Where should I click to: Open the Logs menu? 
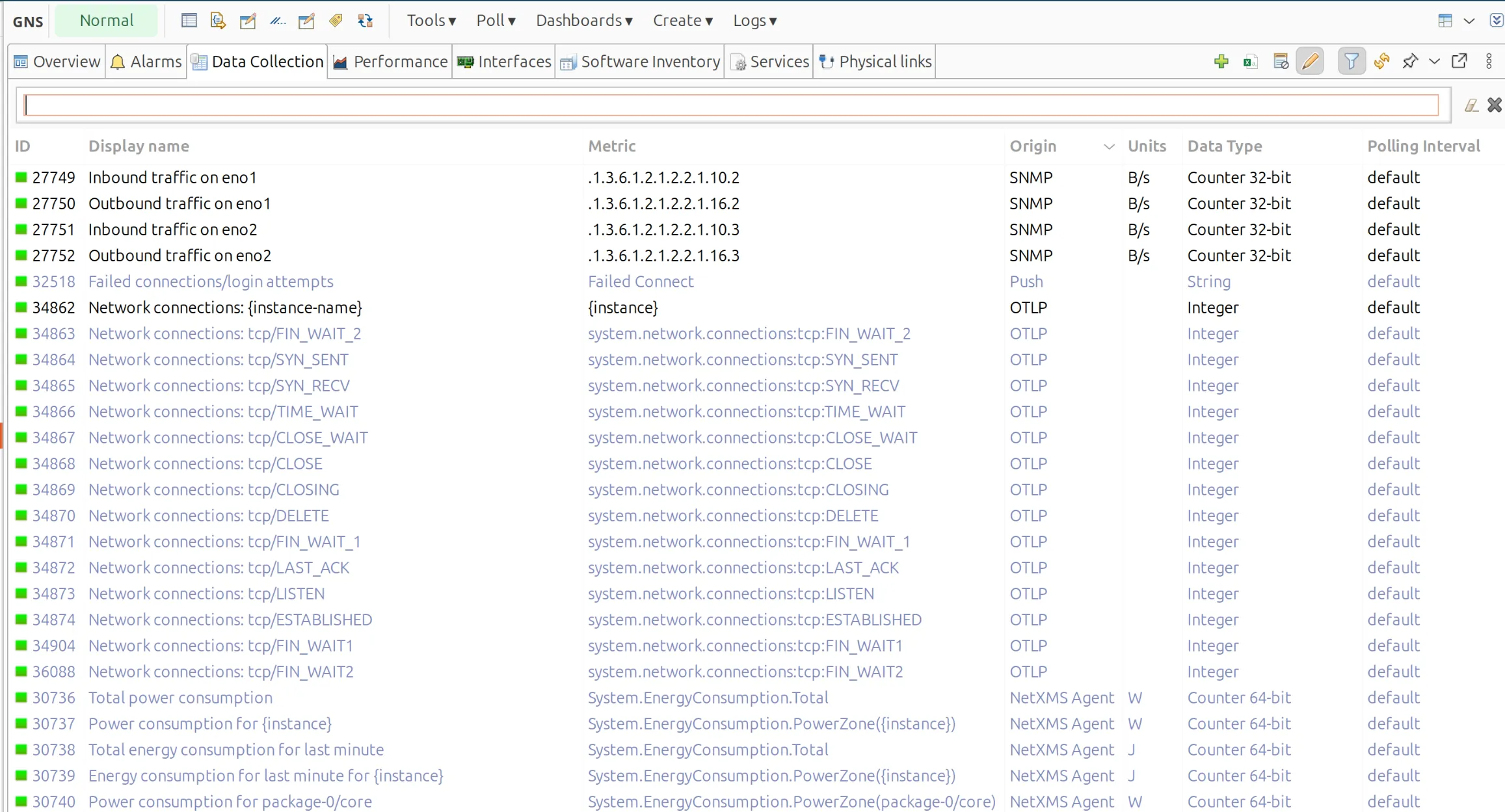755,21
